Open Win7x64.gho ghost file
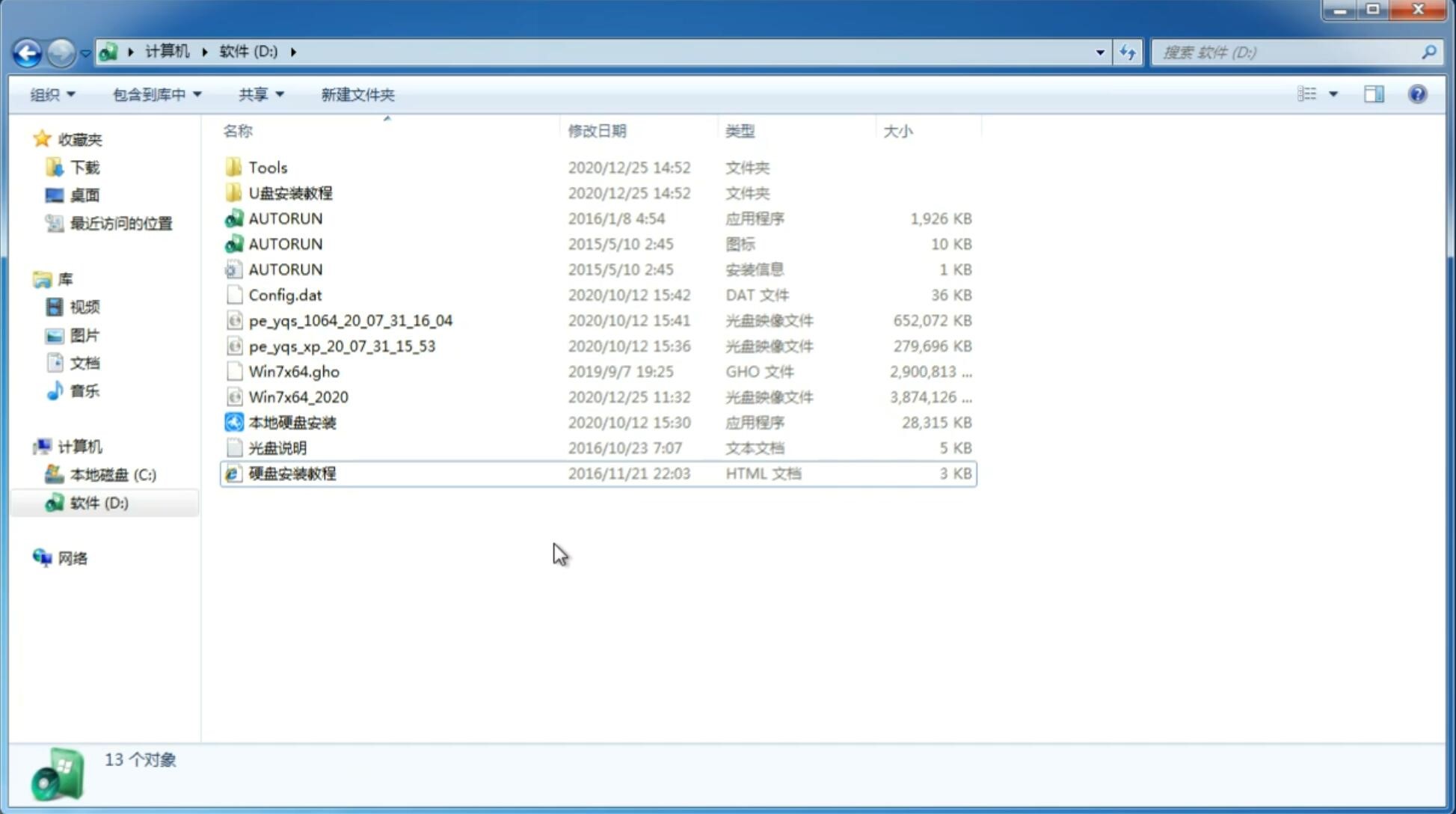This screenshot has width=1456, height=814. click(293, 371)
